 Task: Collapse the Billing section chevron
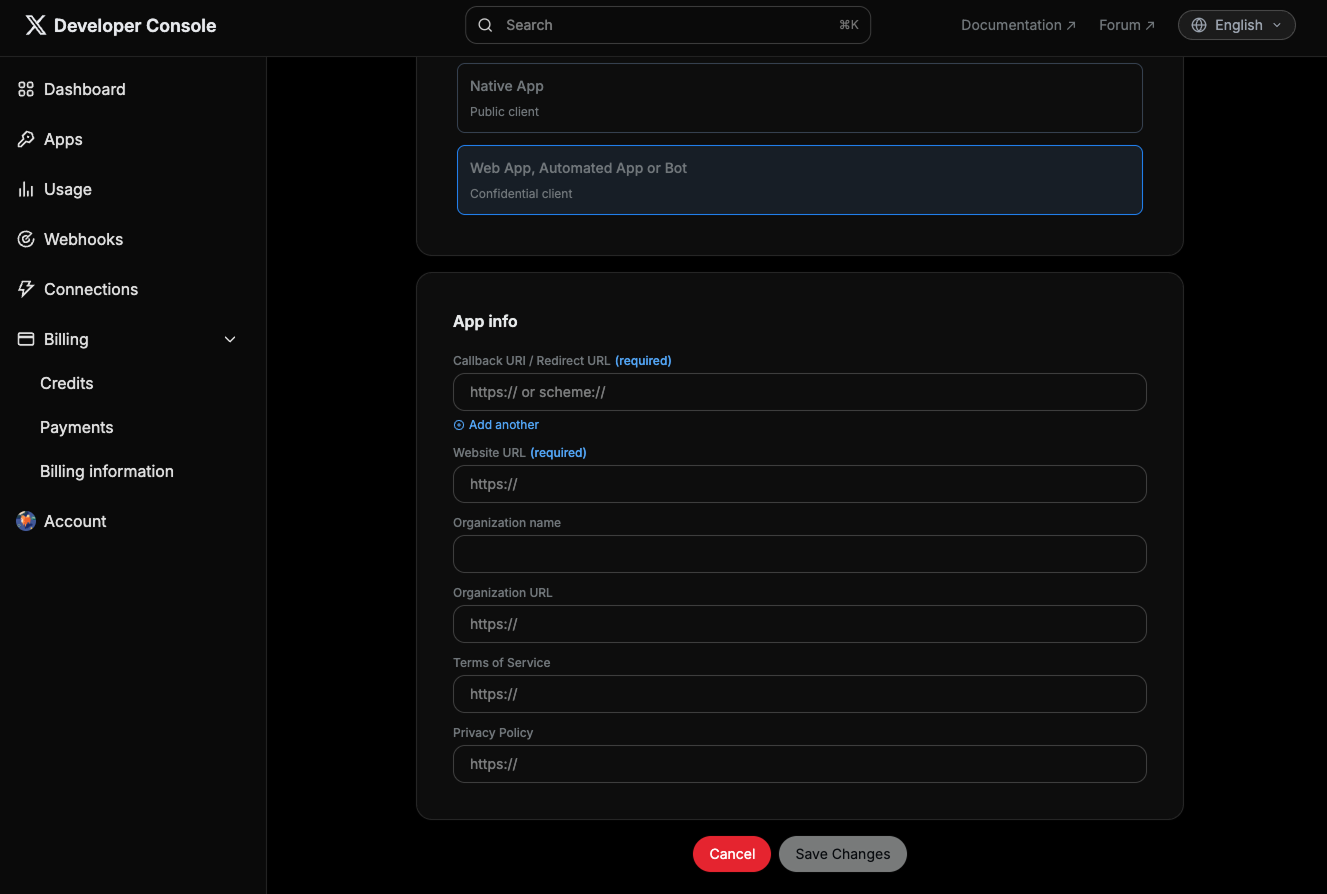tap(230, 340)
